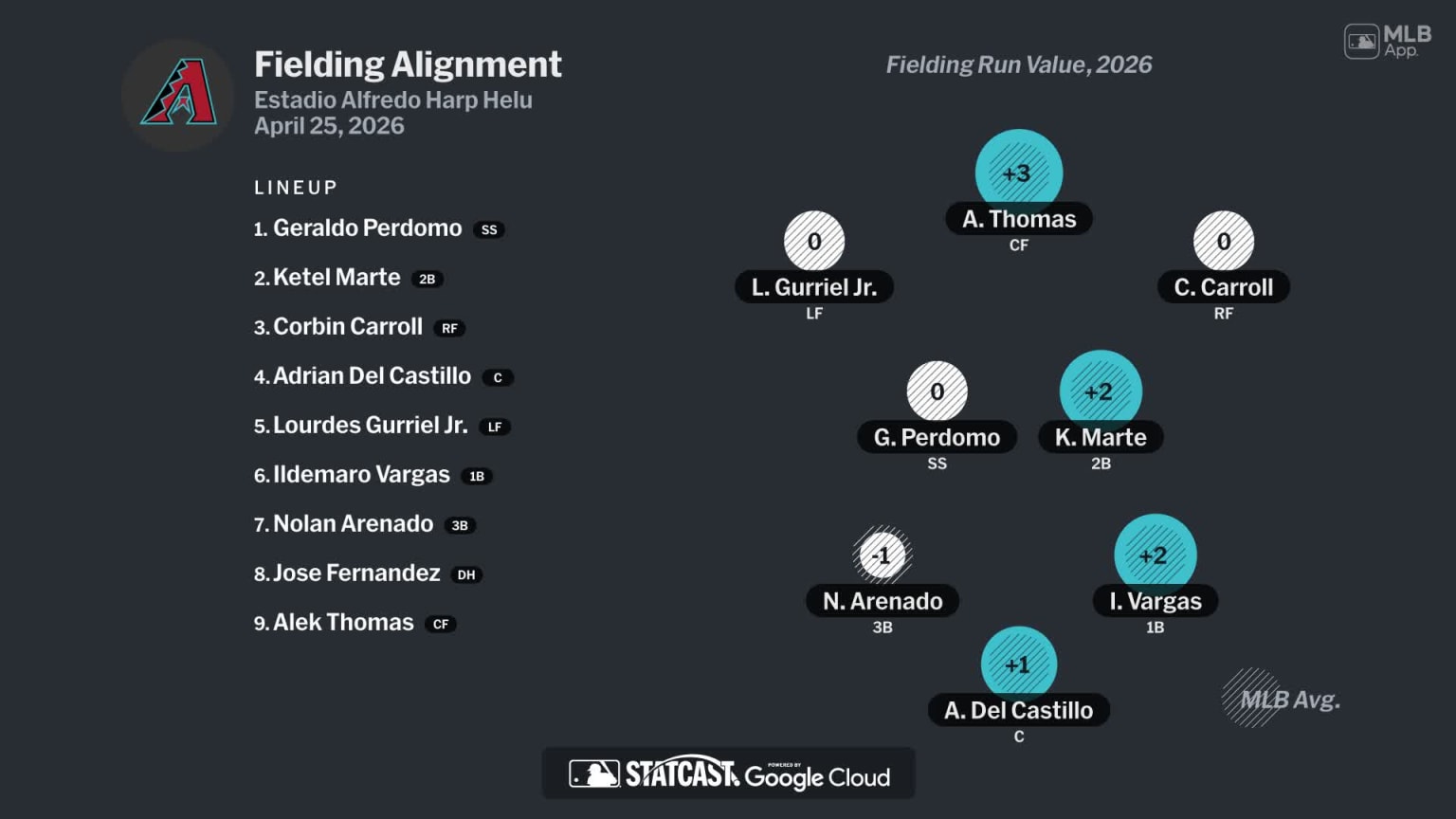Click the Statcast Google Cloud badge
This screenshot has width=1456, height=819.
pos(728,773)
